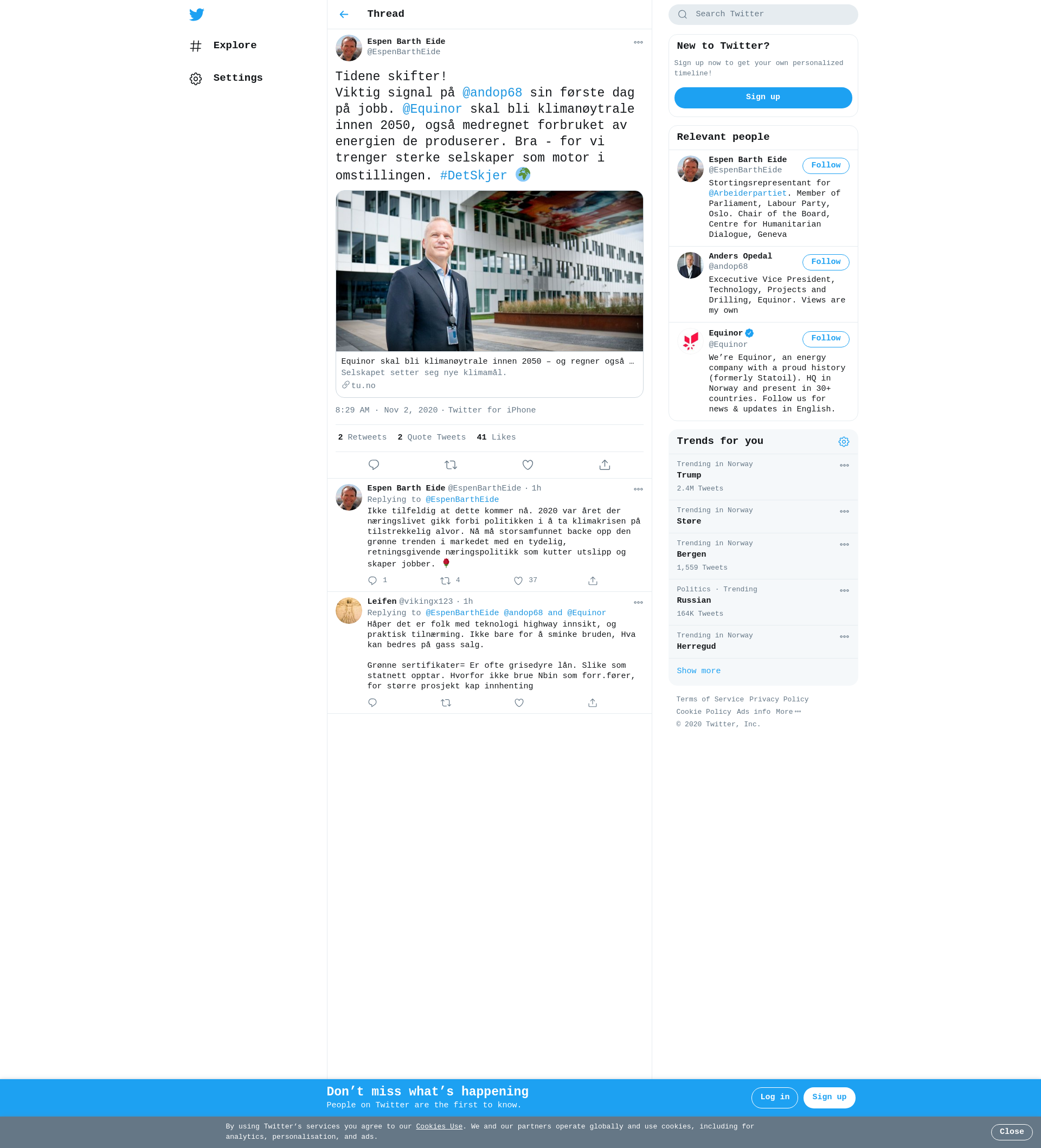Open the Bergen trending topic
Screen dimensions: 1041x1148
click(x=762, y=556)
